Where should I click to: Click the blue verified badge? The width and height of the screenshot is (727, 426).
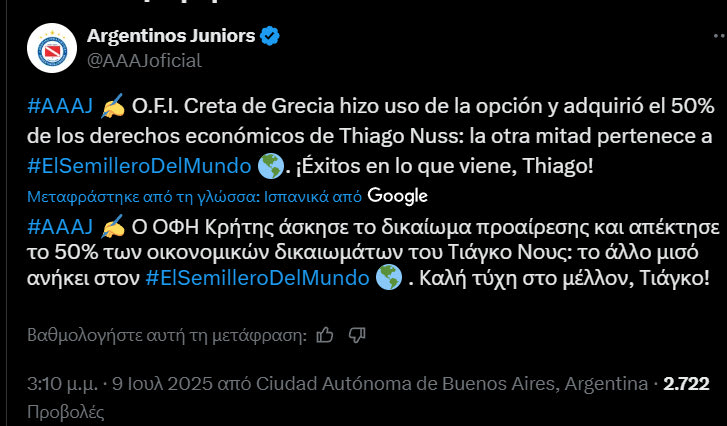(270, 36)
